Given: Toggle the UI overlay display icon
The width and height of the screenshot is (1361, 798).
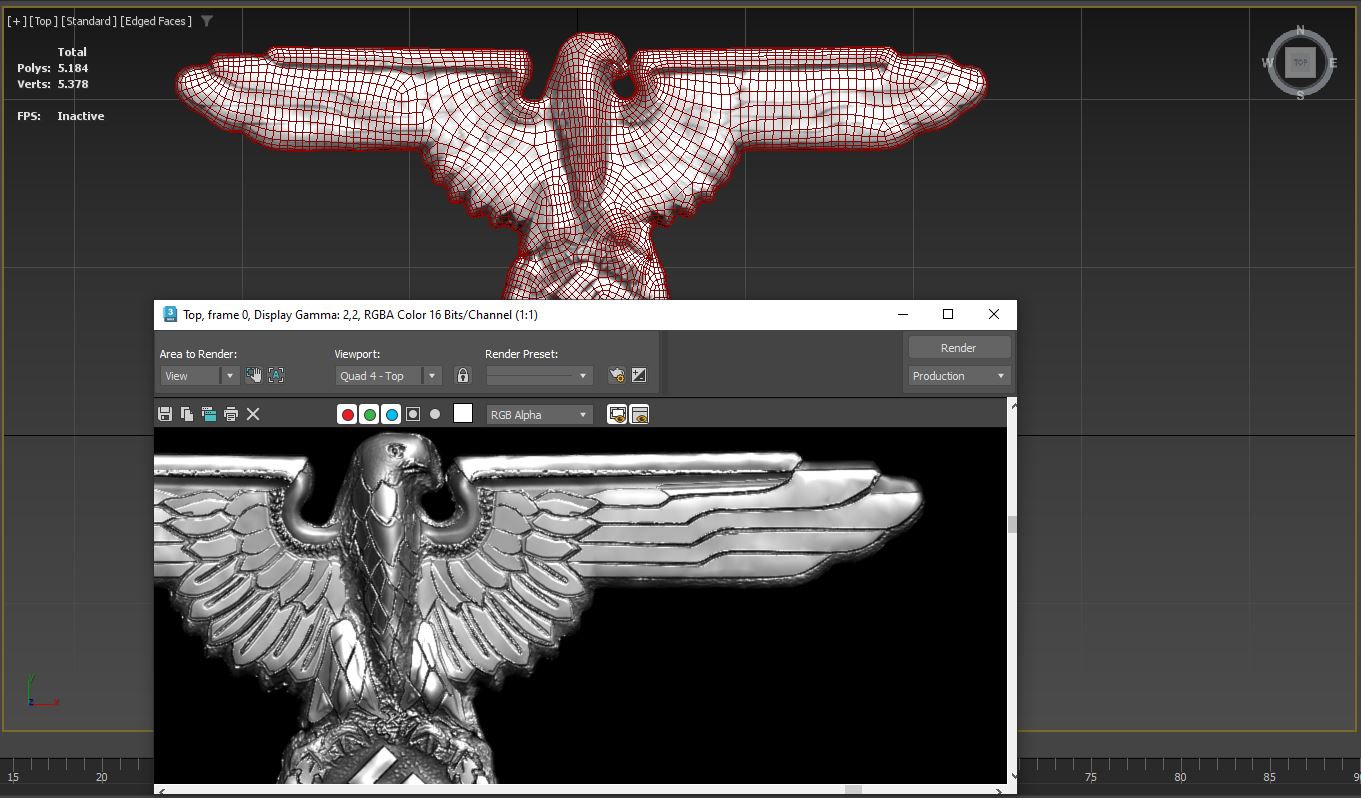Looking at the screenshot, I should [617, 414].
